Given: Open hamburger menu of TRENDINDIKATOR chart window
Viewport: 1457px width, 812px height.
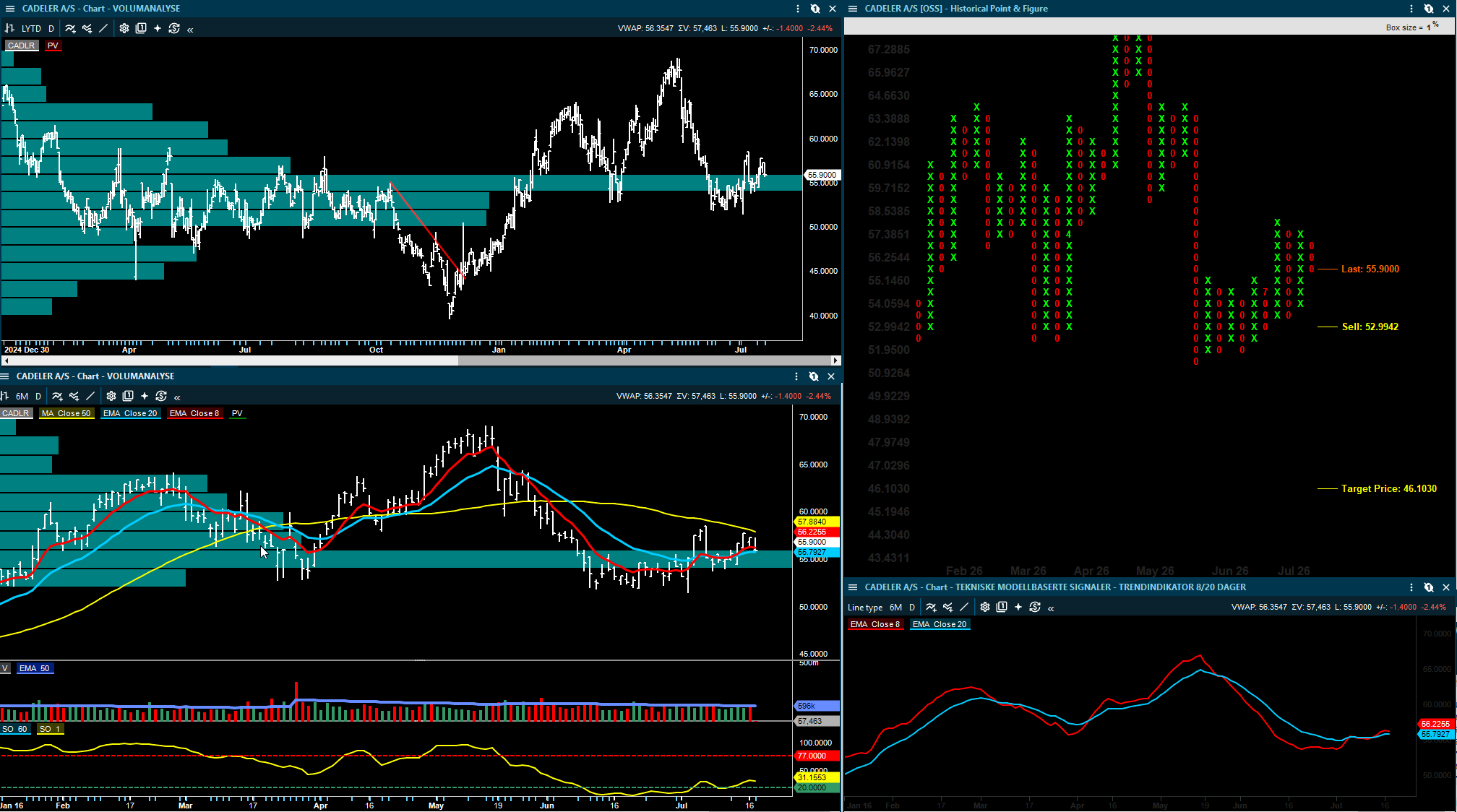Looking at the screenshot, I should [853, 587].
